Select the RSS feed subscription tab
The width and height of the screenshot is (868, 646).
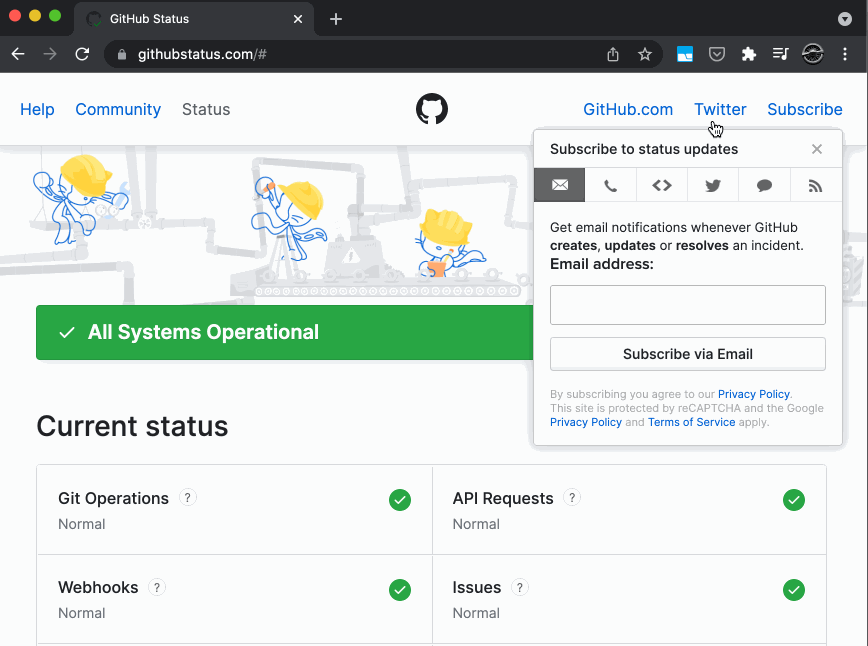coord(815,185)
